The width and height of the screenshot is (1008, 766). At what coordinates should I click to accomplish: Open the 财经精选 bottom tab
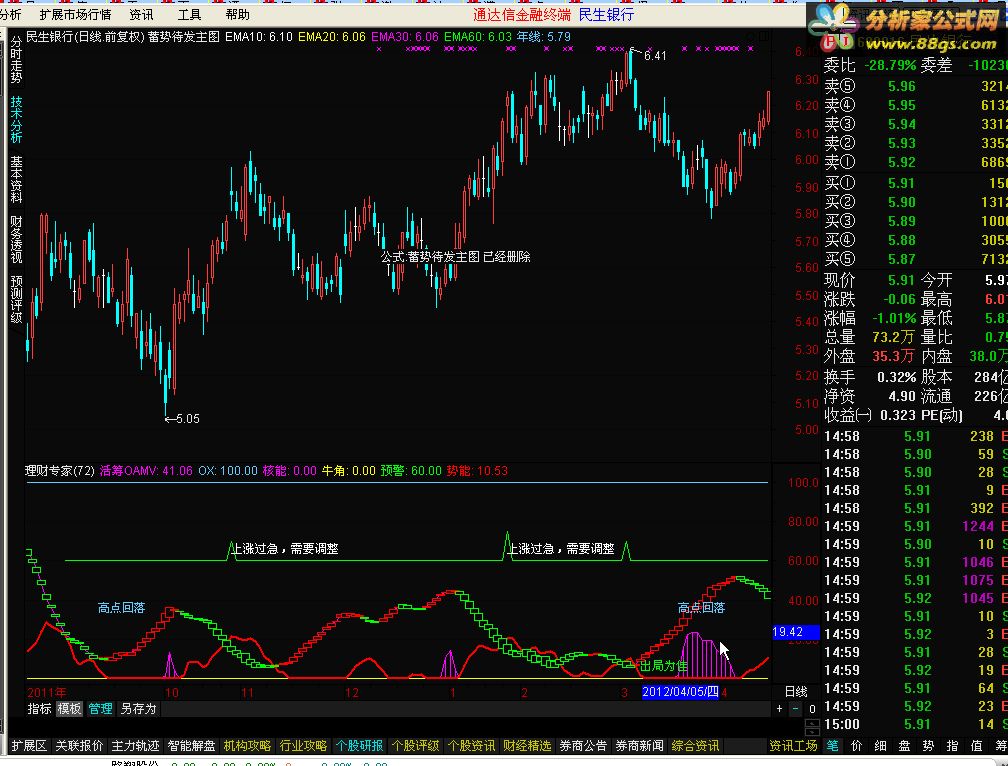pyautogui.click(x=527, y=745)
